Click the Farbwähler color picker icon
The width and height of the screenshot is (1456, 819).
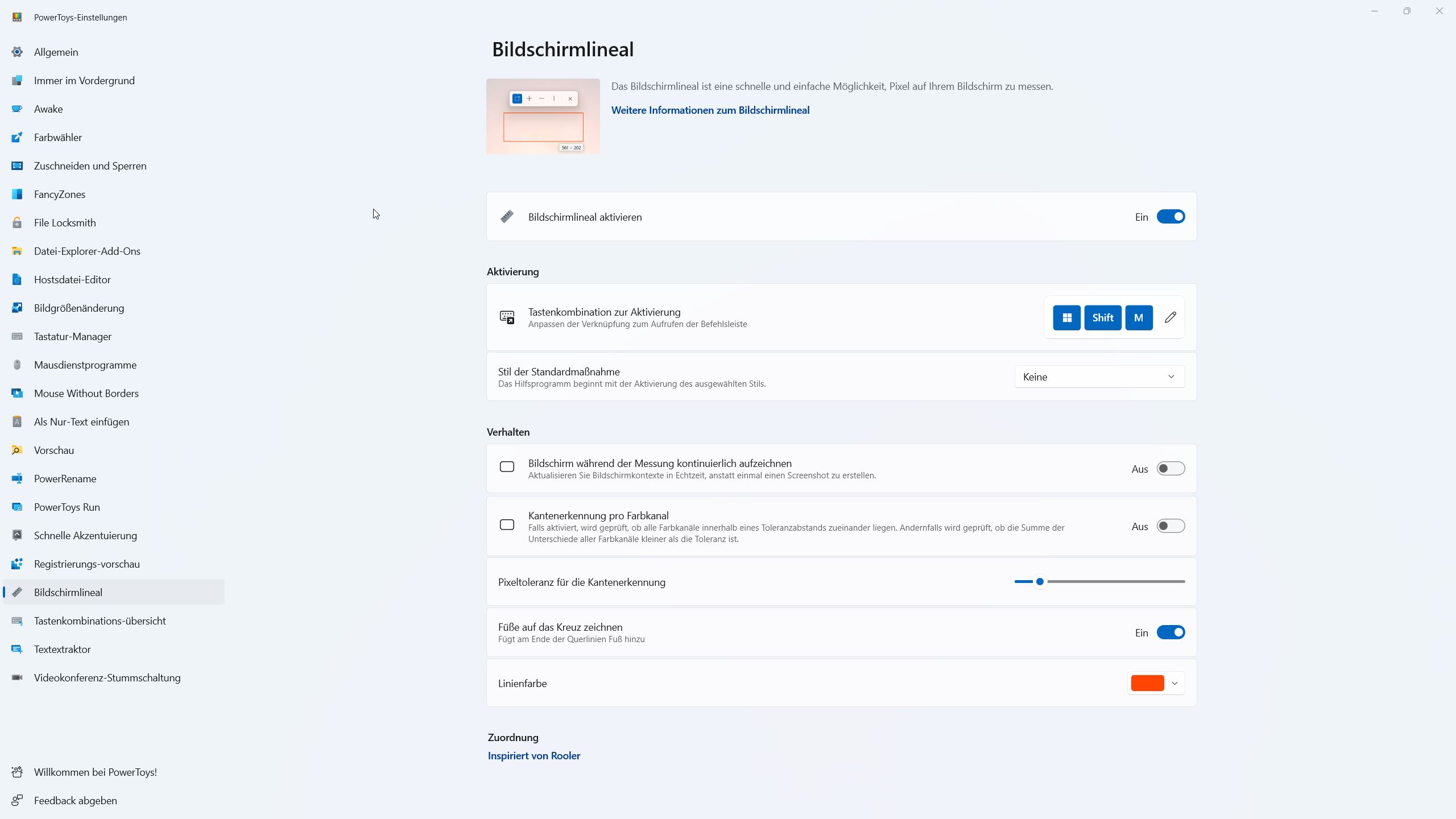click(17, 138)
